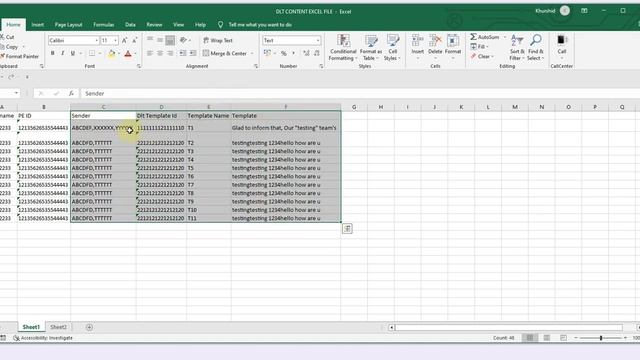Click the formula bar showing Sender
Image resolution: width=640 pixels, height=360 pixels.
[360, 93]
